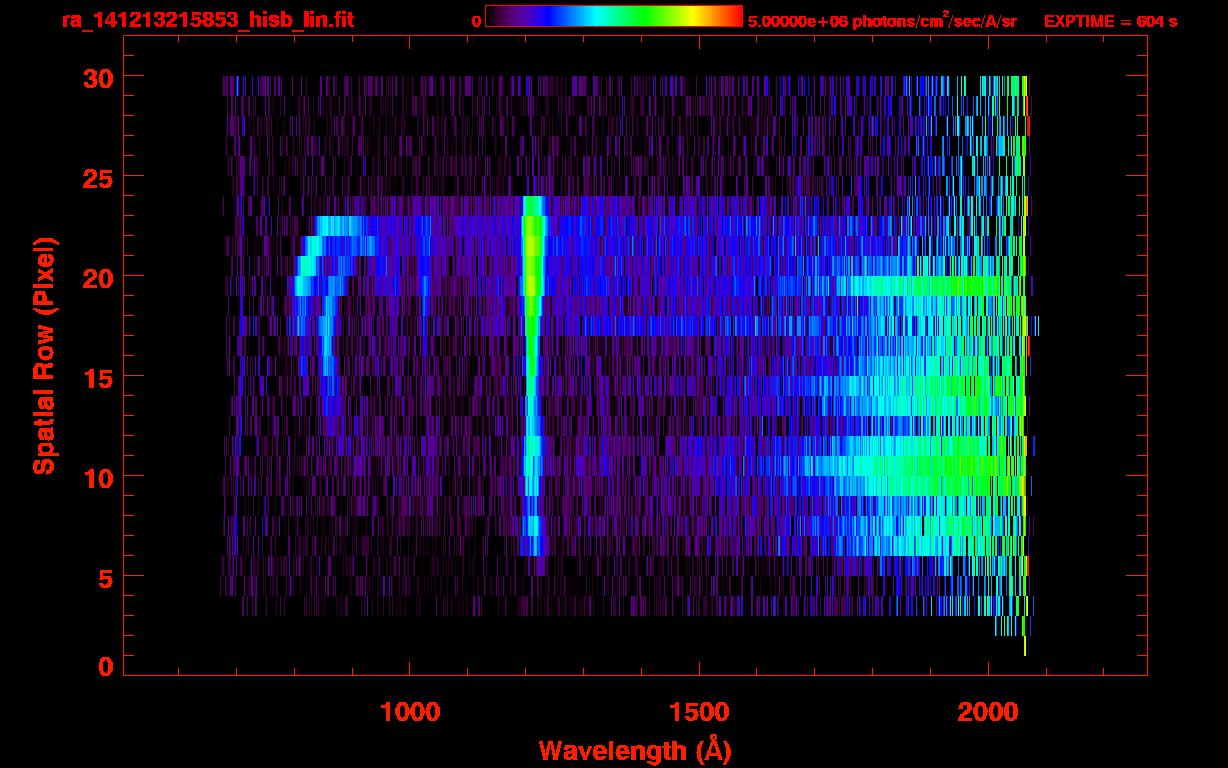Click the 1000 wavelength tick label
The height and width of the screenshot is (768, 1228).
click(410, 712)
